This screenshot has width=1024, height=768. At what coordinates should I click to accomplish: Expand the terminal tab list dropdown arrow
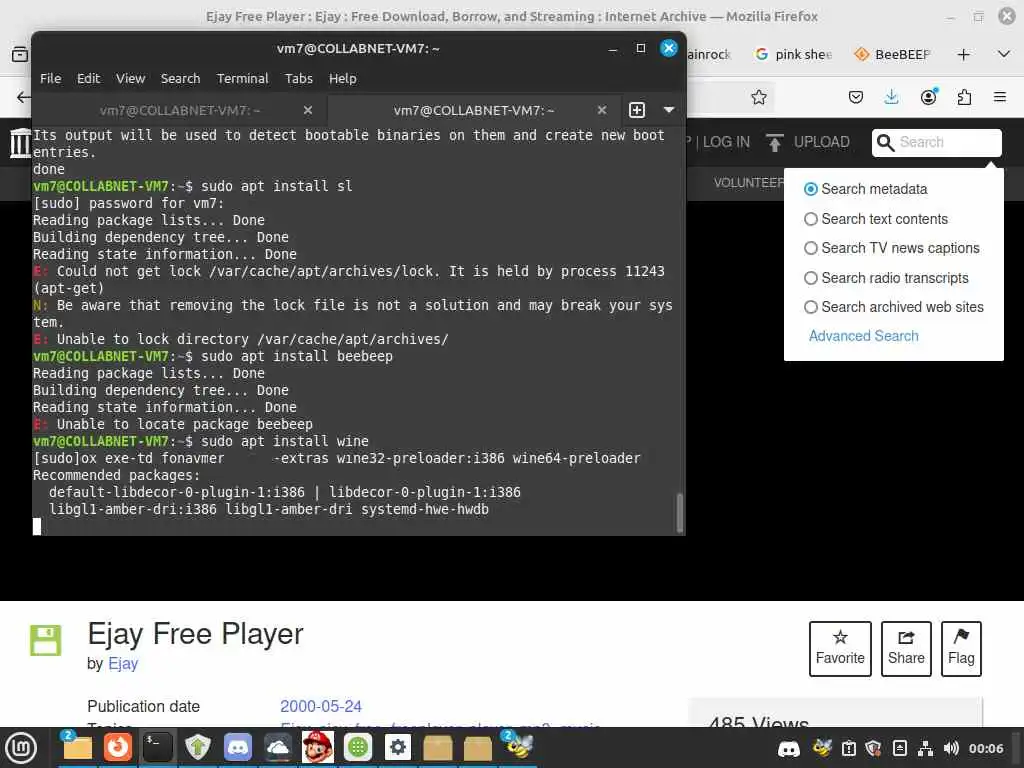(x=669, y=110)
